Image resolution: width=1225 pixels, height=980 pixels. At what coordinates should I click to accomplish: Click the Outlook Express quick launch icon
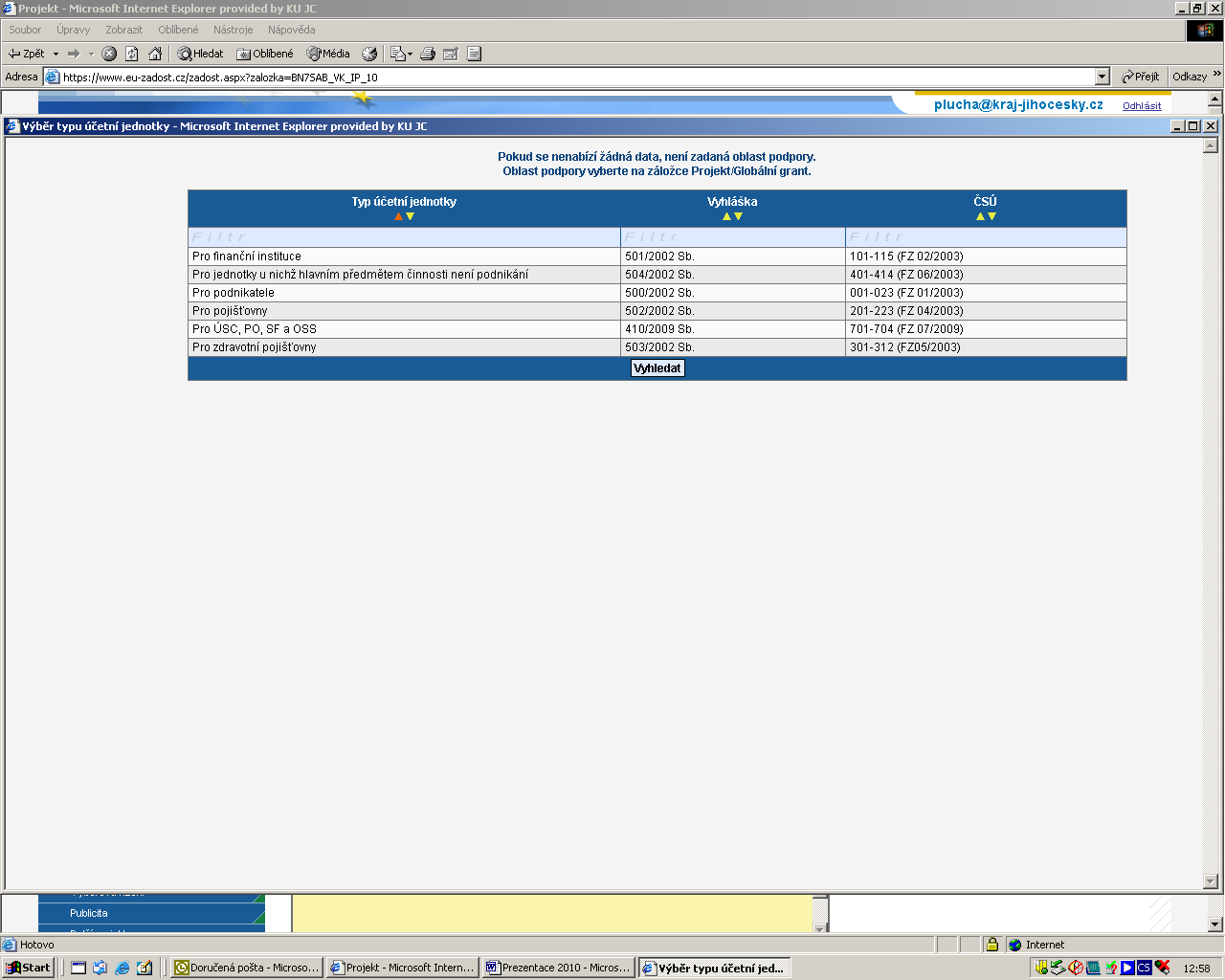pyautogui.click(x=100, y=968)
